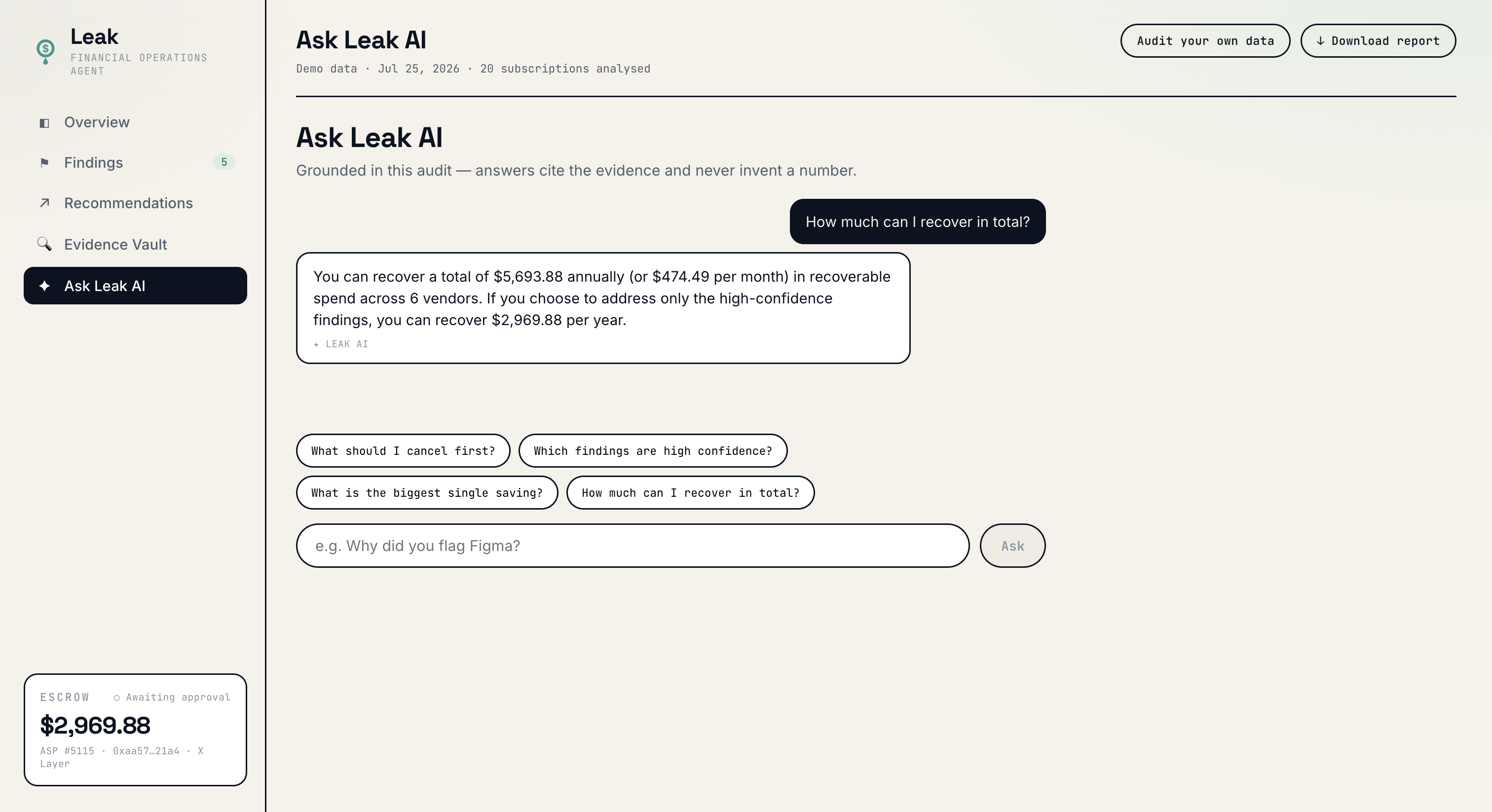
Task: Open the Escrow $2,969.88 status card
Action: click(136, 730)
